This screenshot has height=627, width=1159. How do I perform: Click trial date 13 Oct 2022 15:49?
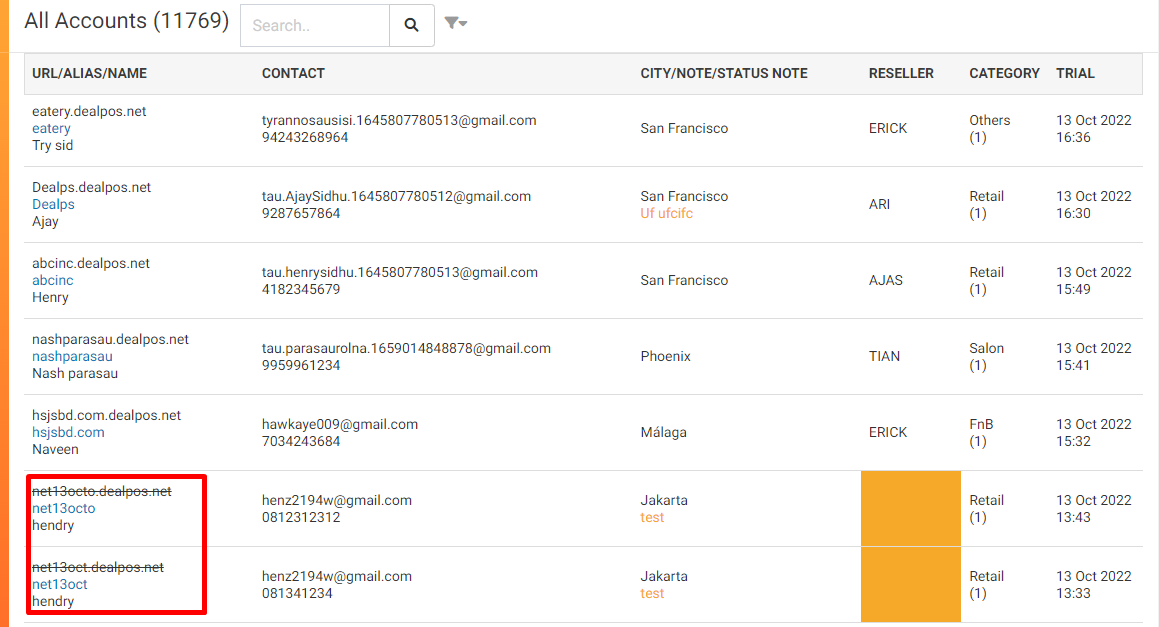coord(1093,281)
